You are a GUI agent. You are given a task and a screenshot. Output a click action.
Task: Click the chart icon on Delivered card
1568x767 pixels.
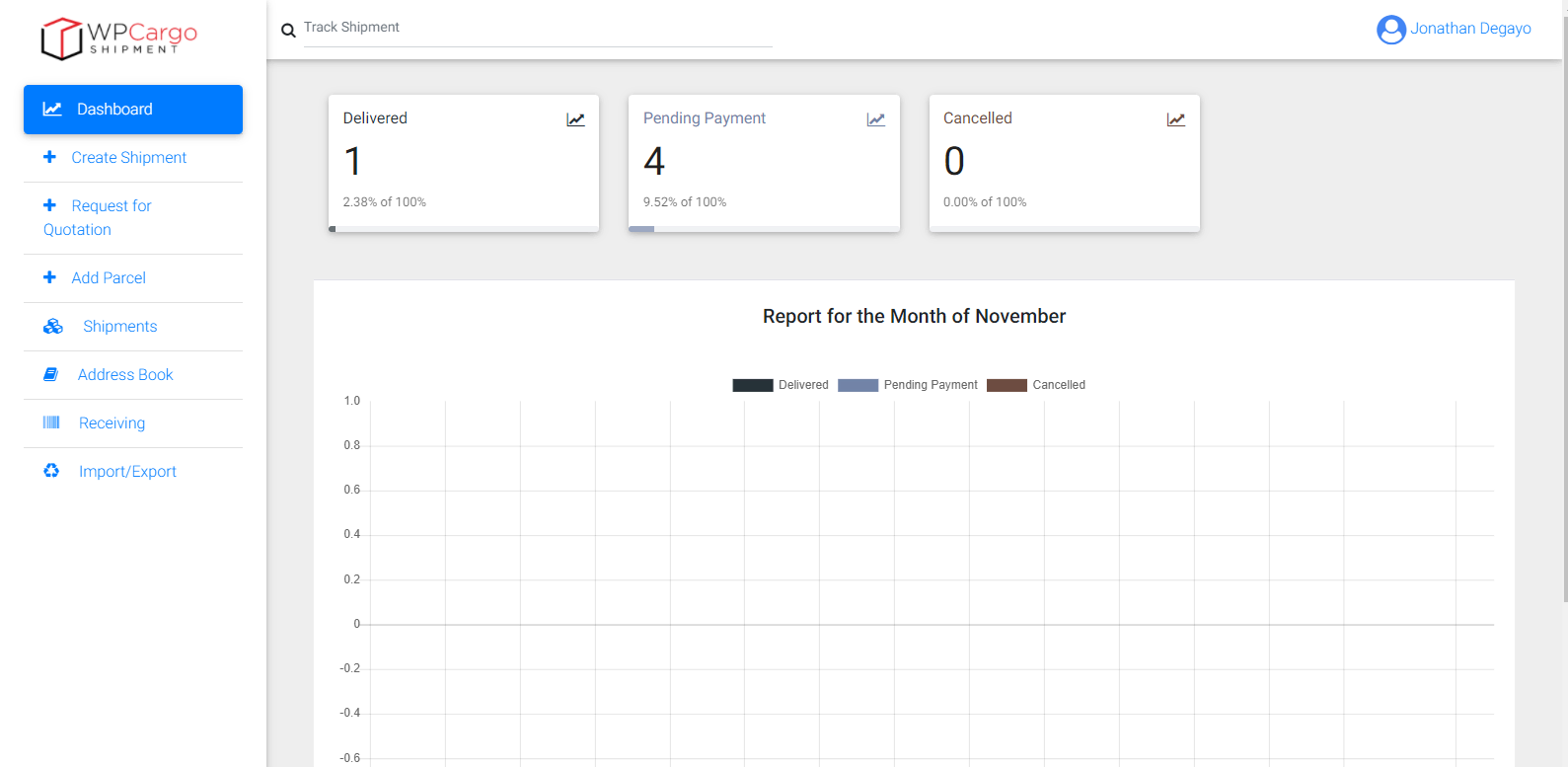[x=575, y=119]
